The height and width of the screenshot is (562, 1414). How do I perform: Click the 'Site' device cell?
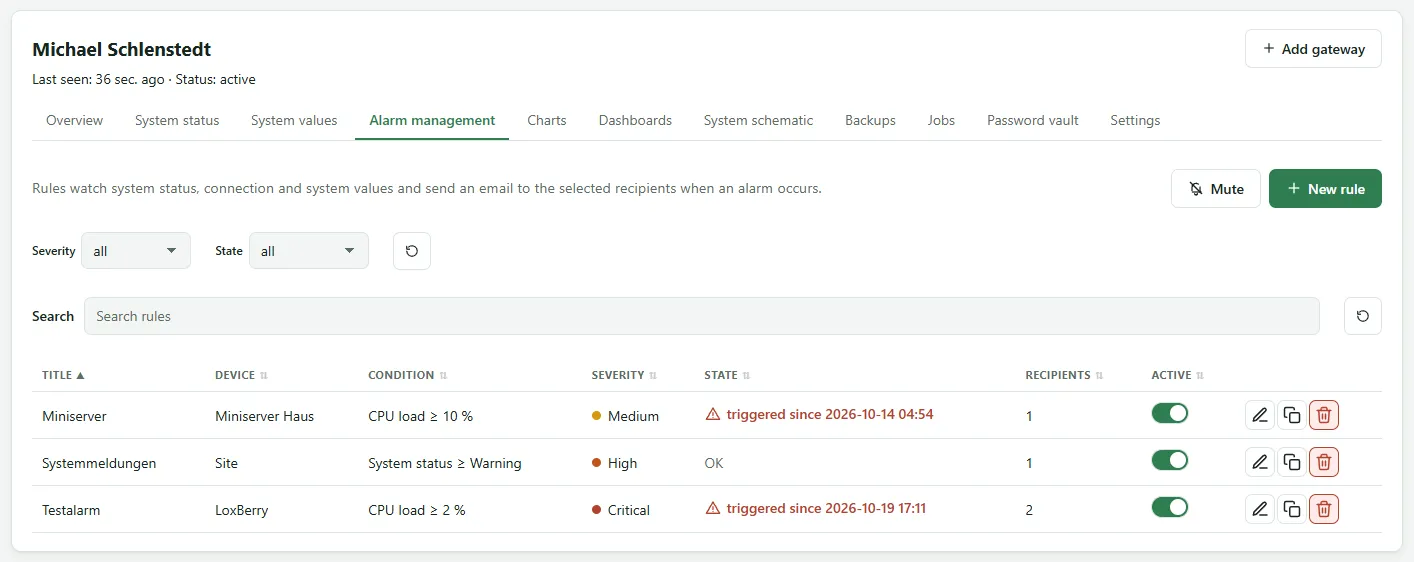[x=226, y=463]
